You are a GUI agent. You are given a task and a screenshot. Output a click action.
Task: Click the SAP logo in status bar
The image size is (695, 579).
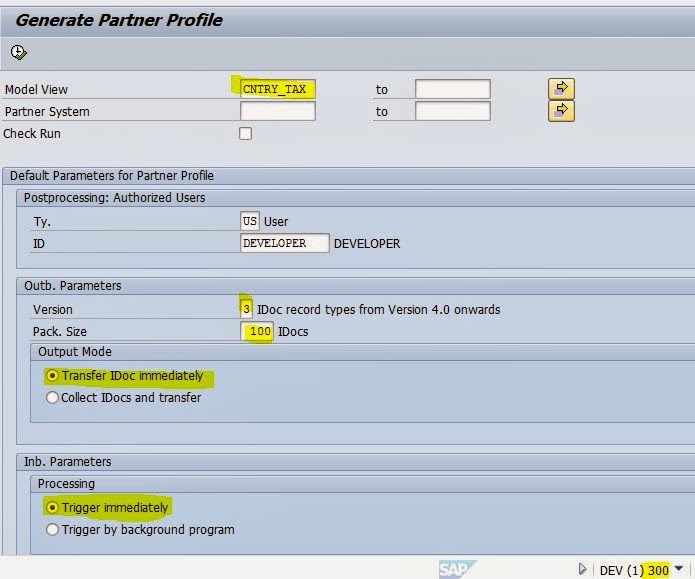457,569
